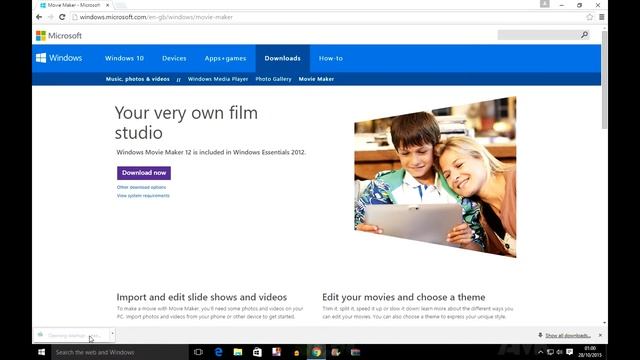Open the Windows 10 menu item
Screen dimensions: 640x360
point(124,58)
